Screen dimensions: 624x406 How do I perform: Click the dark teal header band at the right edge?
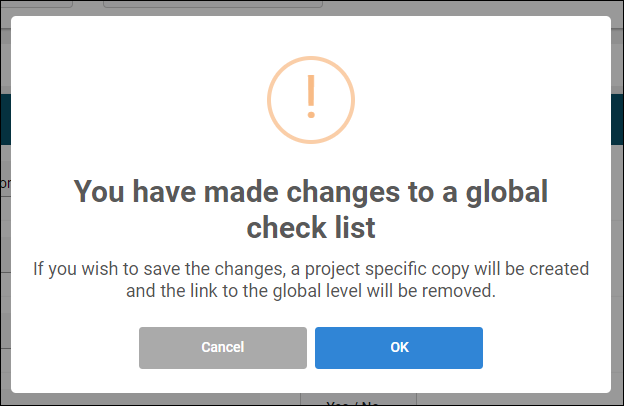coord(617,119)
